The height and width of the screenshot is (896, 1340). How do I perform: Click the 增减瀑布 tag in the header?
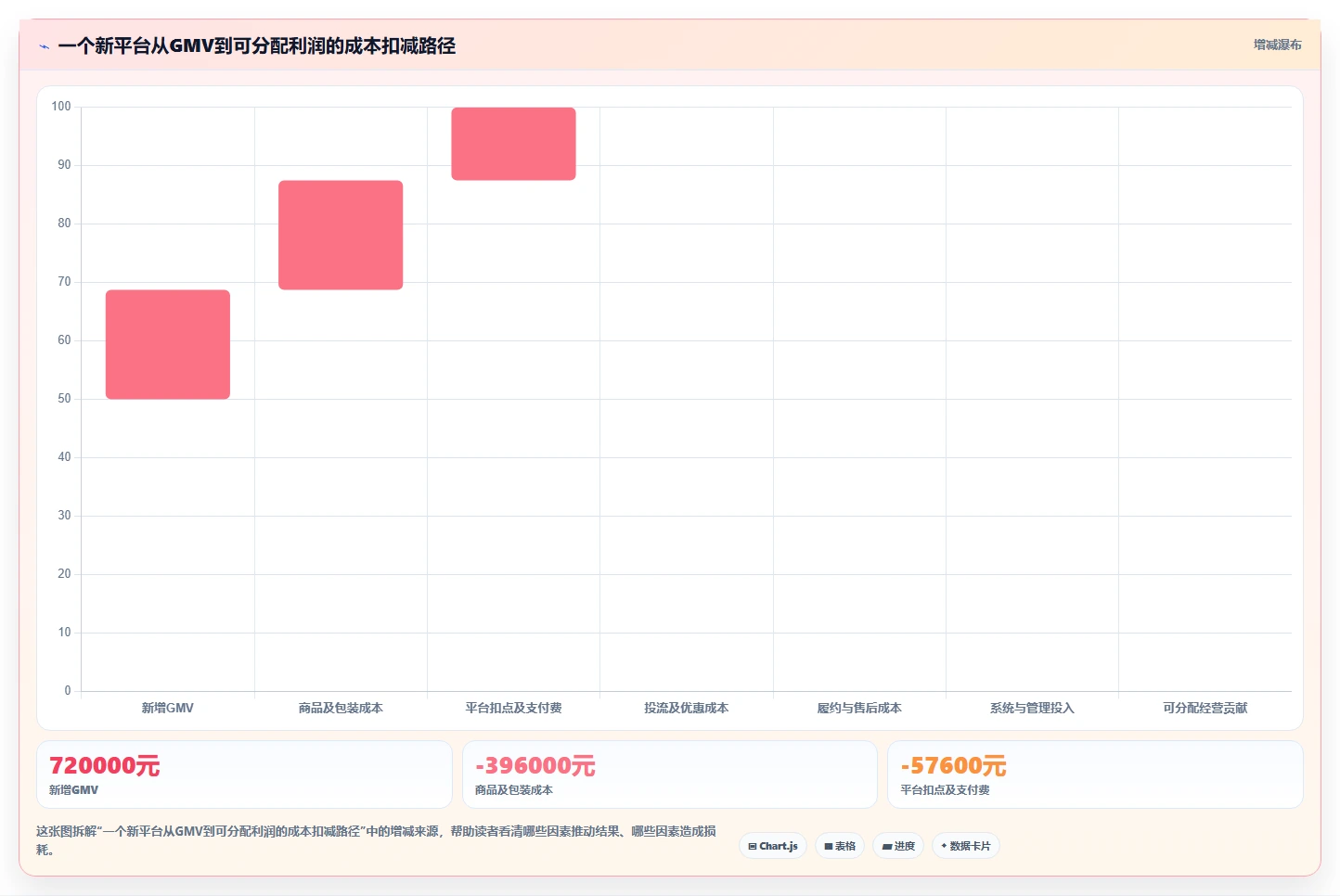click(x=1277, y=45)
